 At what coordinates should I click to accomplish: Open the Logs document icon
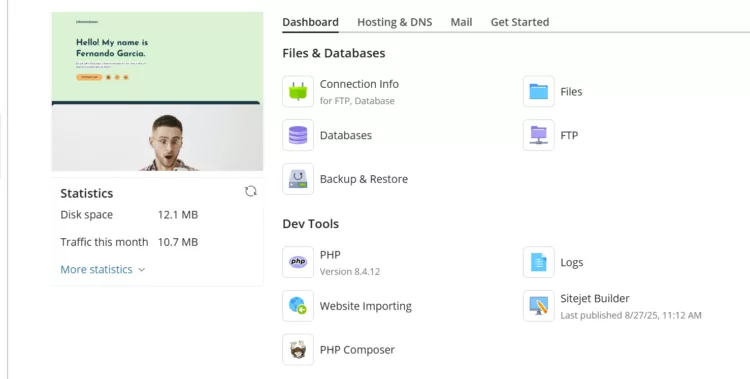pyautogui.click(x=539, y=262)
